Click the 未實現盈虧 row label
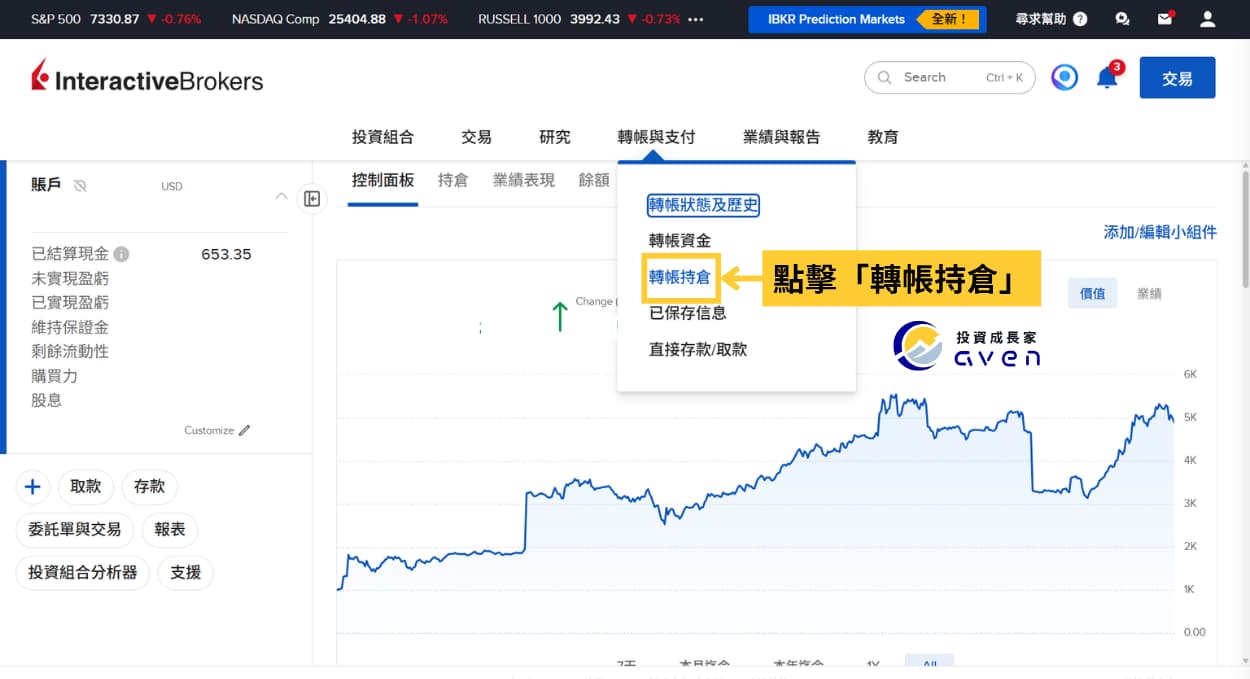This screenshot has height=679, width=1250. (x=70, y=279)
